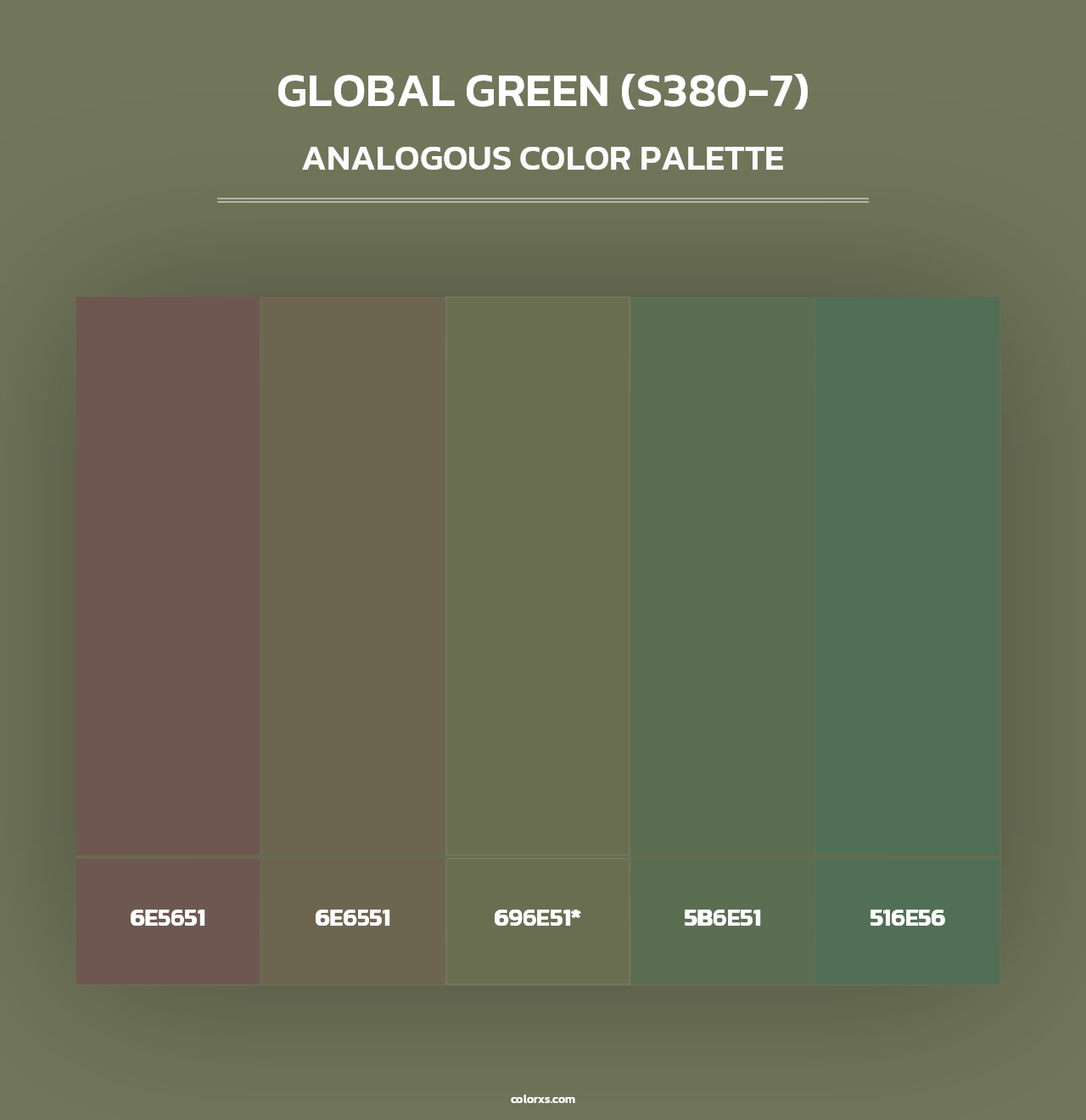The height and width of the screenshot is (1120, 1086).
Task: Click the 5B6E51 hex code label
Action: [x=723, y=918]
